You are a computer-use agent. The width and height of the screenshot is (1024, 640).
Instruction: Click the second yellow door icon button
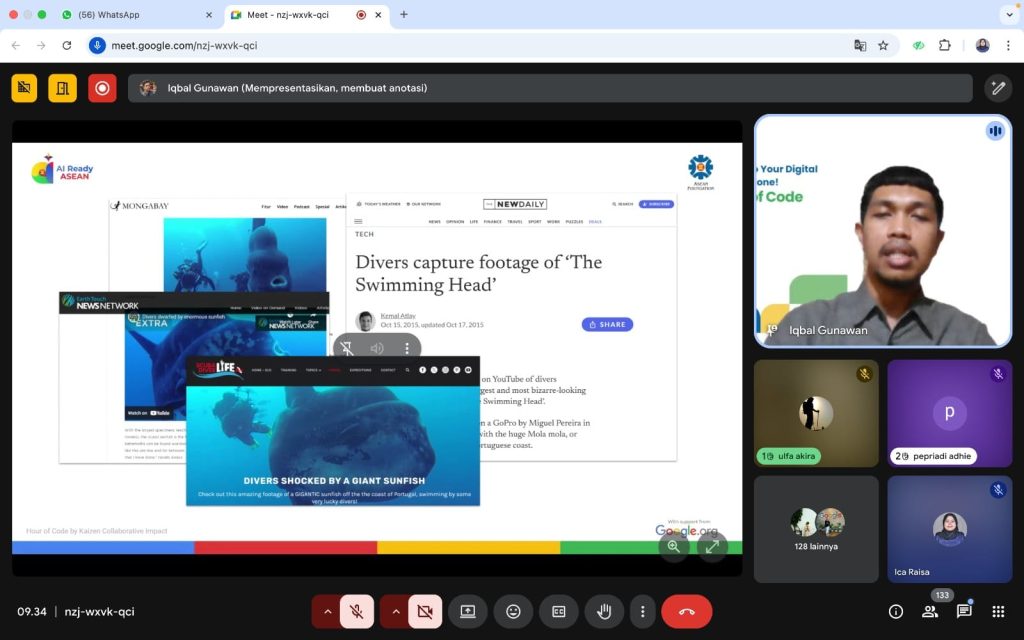63,88
